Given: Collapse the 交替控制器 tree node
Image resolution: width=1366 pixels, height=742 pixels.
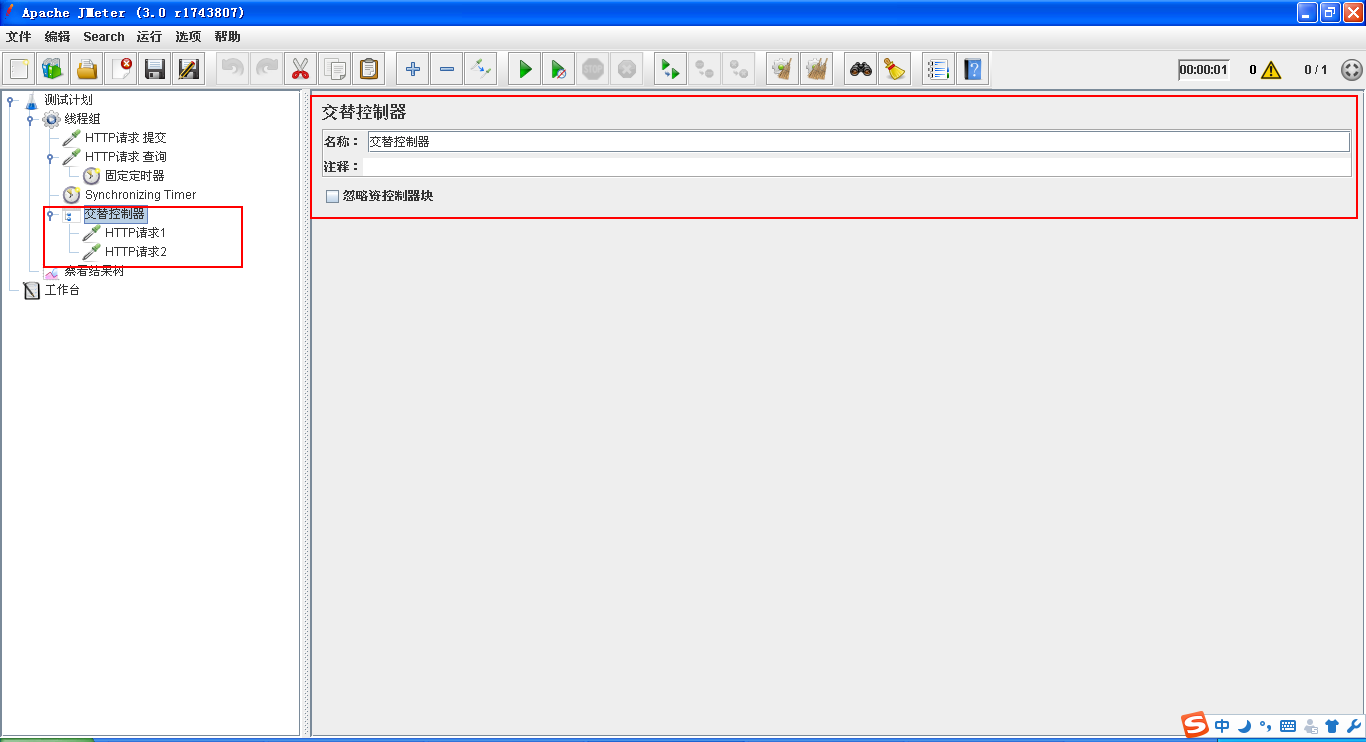Looking at the screenshot, I should click(x=51, y=214).
